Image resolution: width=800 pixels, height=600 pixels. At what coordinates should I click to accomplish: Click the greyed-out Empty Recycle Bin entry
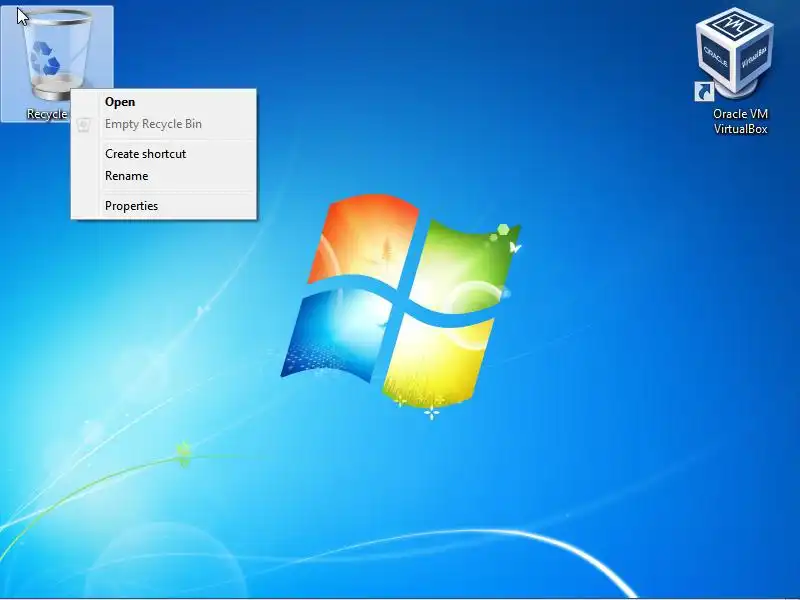pyautogui.click(x=163, y=124)
